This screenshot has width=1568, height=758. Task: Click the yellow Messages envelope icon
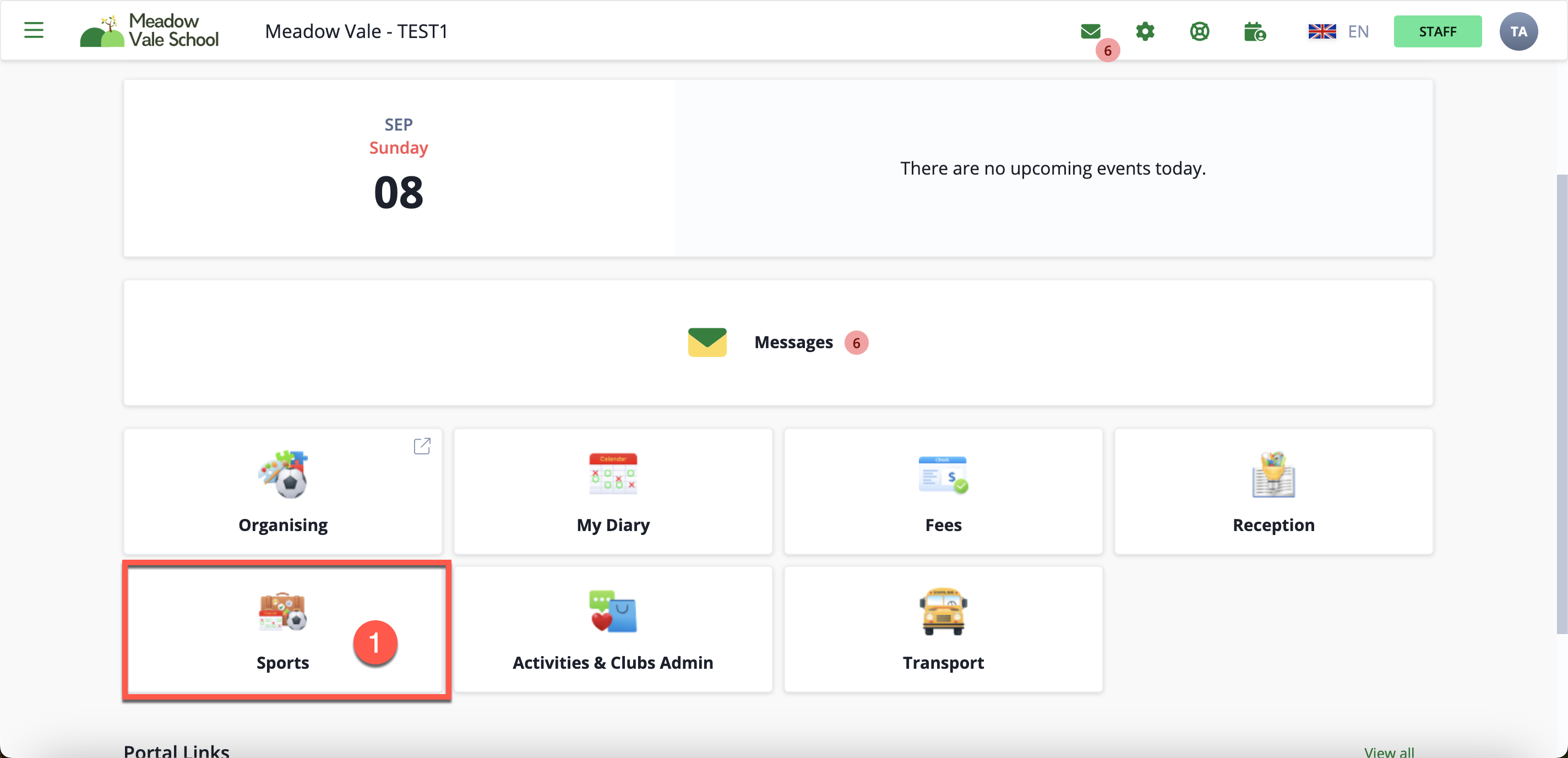pos(707,342)
